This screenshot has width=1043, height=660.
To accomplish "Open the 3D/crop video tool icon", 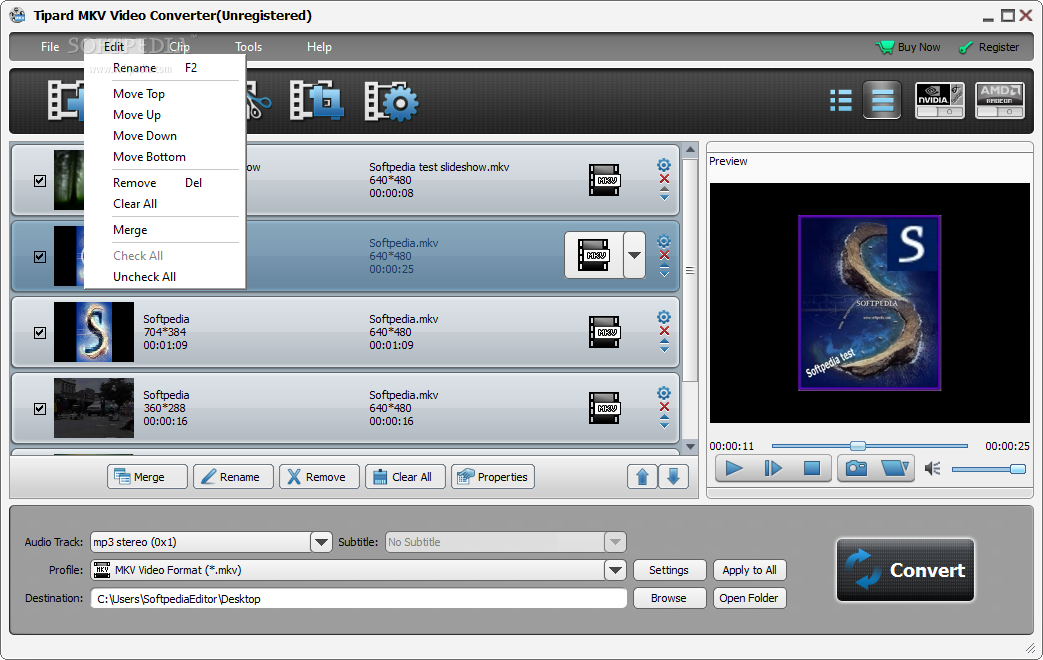I will [x=316, y=100].
